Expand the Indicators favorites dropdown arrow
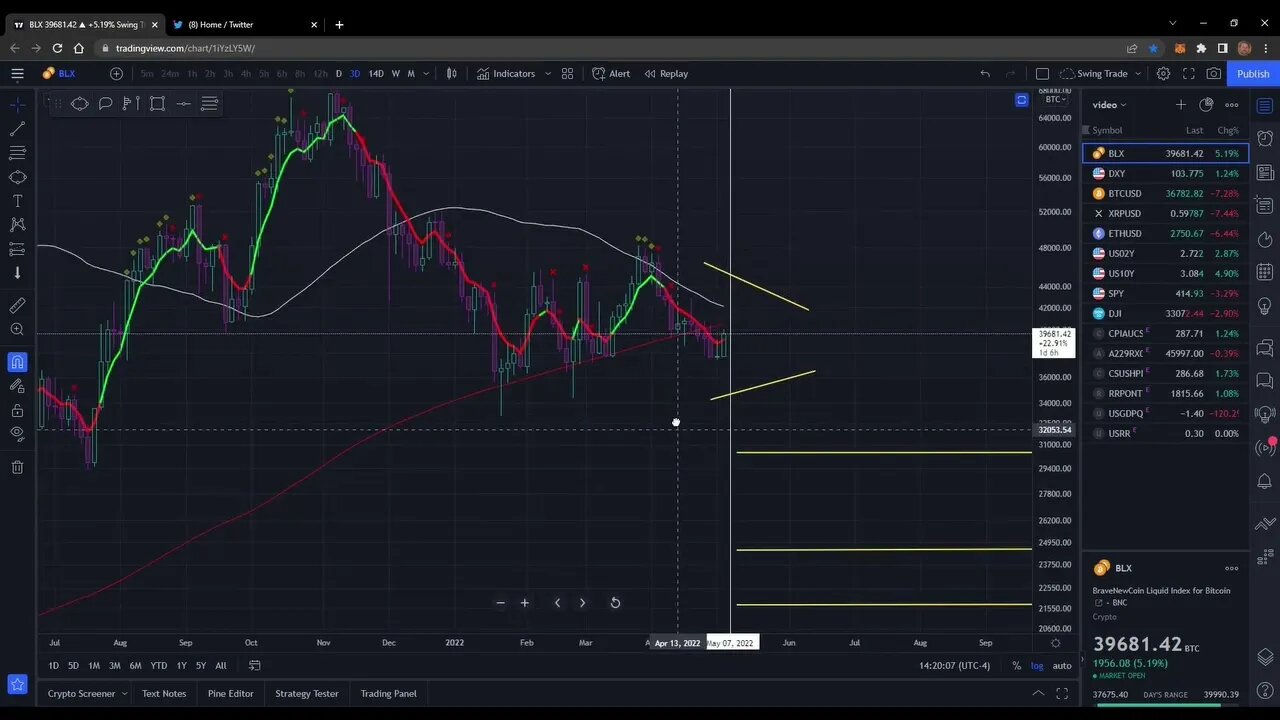Screen dimensions: 1280x720 (x=547, y=73)
